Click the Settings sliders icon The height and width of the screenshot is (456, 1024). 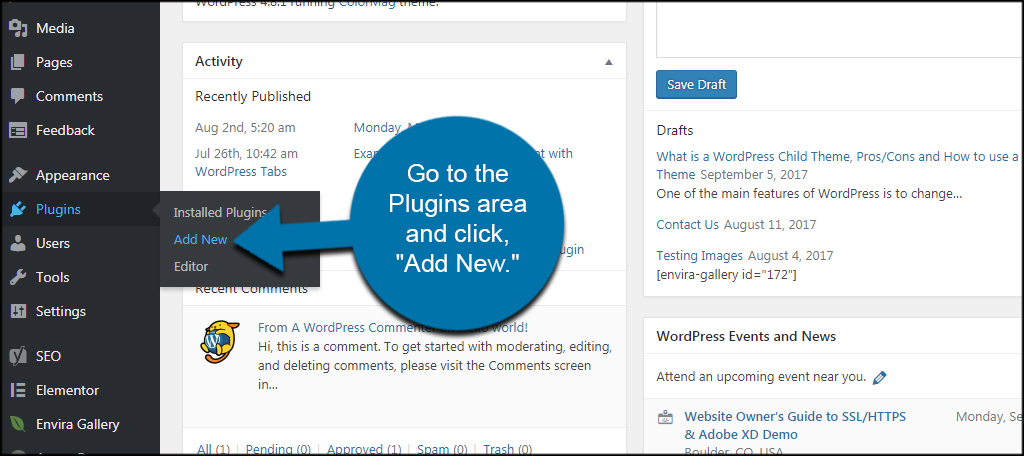[18, 312]
